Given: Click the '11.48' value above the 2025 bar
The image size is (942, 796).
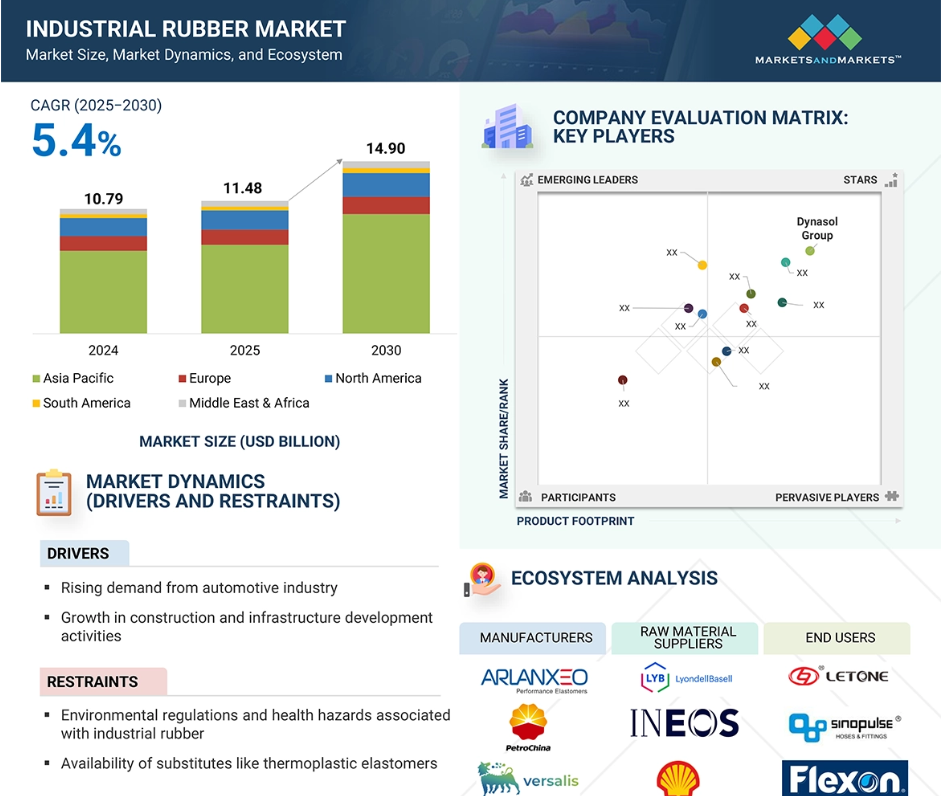Looking at the screenshot, I should [x=243, y=189].
